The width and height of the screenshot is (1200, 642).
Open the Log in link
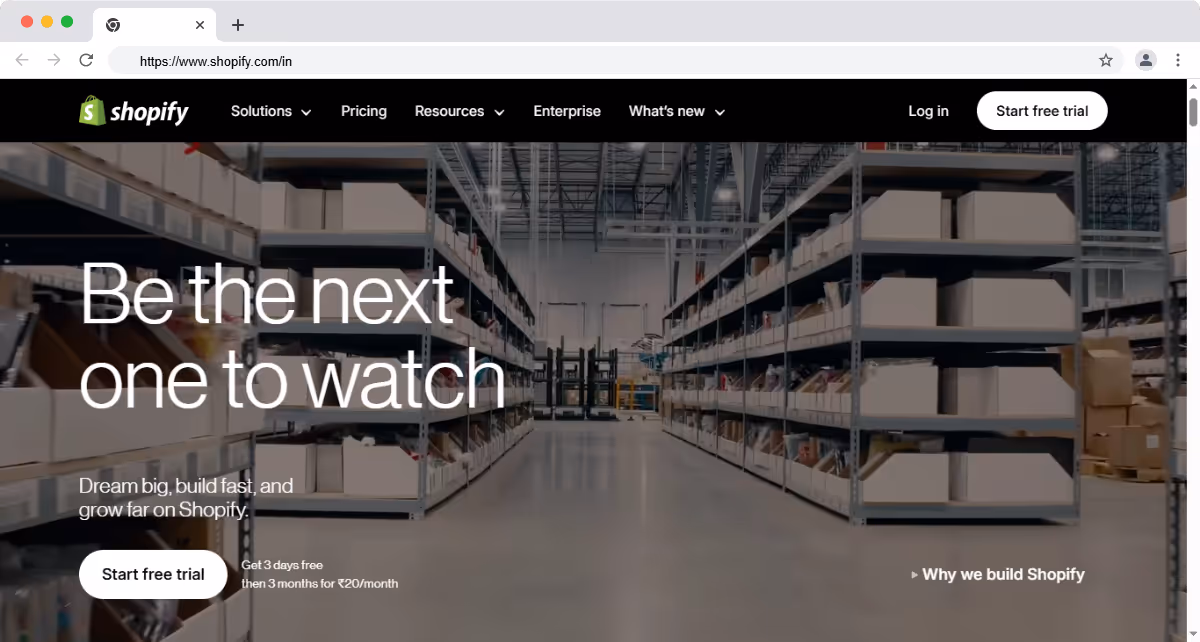(x=928, y=111)
